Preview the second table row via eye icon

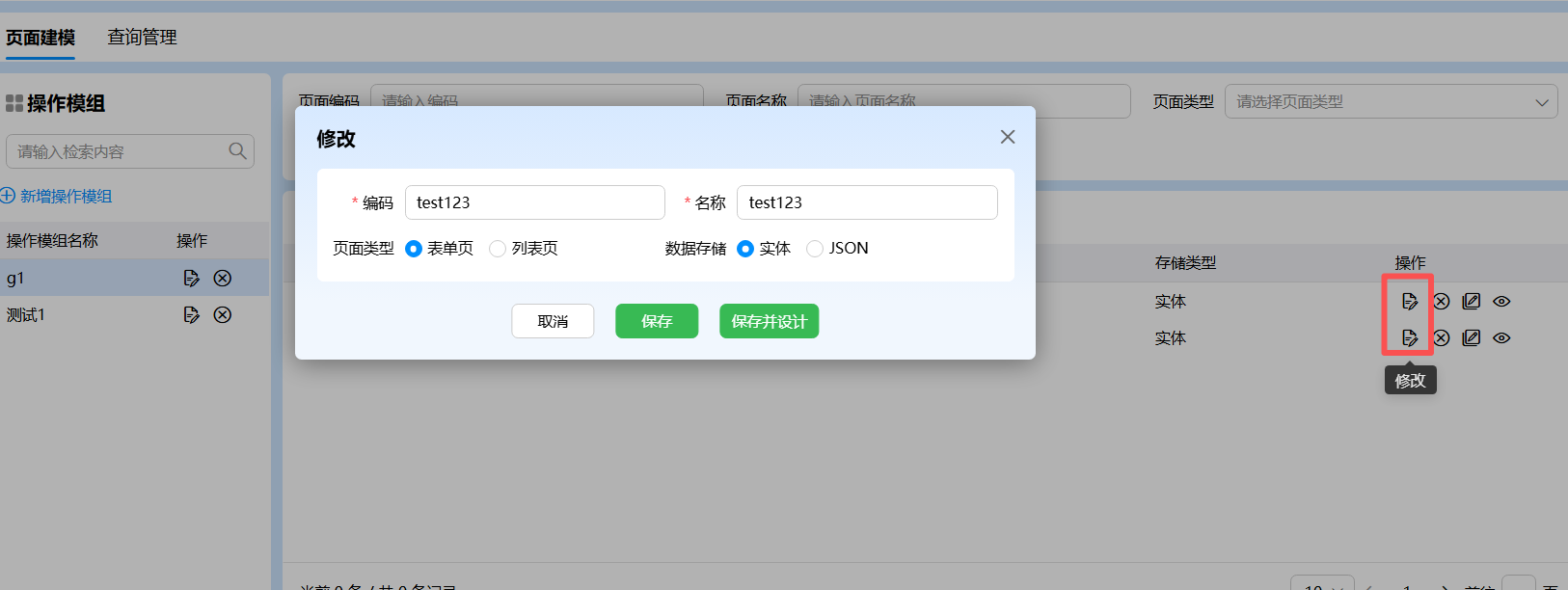[1501, 338]
